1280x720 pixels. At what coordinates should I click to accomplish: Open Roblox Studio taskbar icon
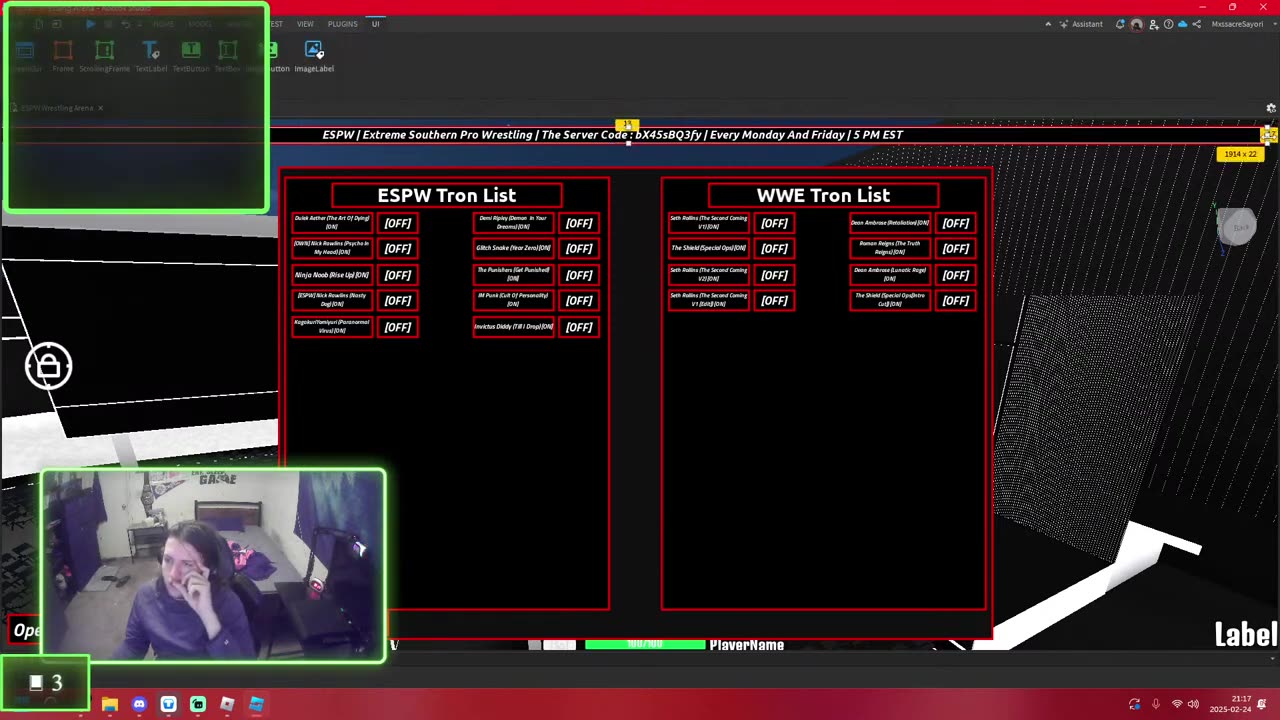pyautogui.click(x=256, y=704)
